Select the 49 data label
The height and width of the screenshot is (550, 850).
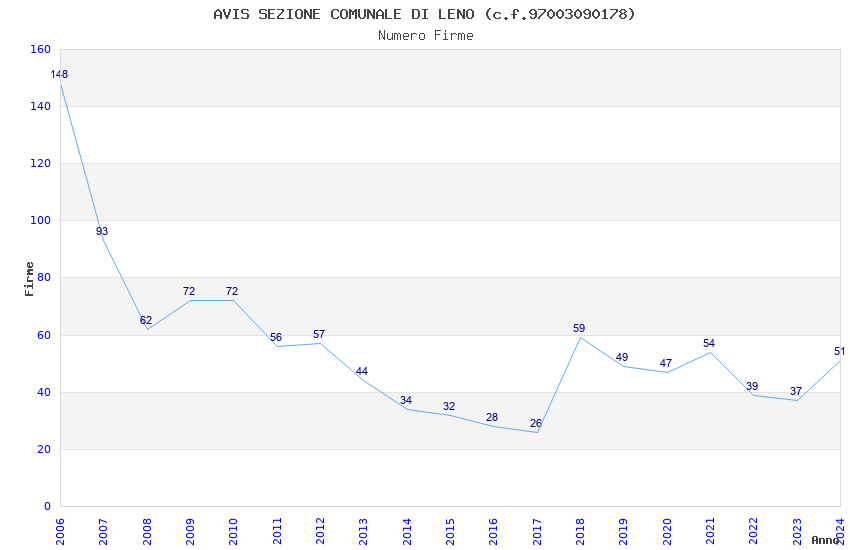[622, 358]
